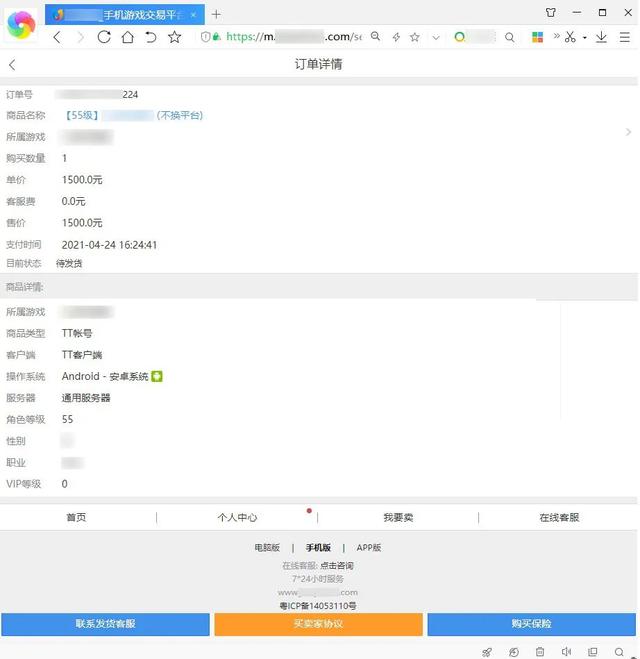Click the Android - 安卓系统 value
Viewport: 640px width, 659px height.
click(x=105, y=376)
